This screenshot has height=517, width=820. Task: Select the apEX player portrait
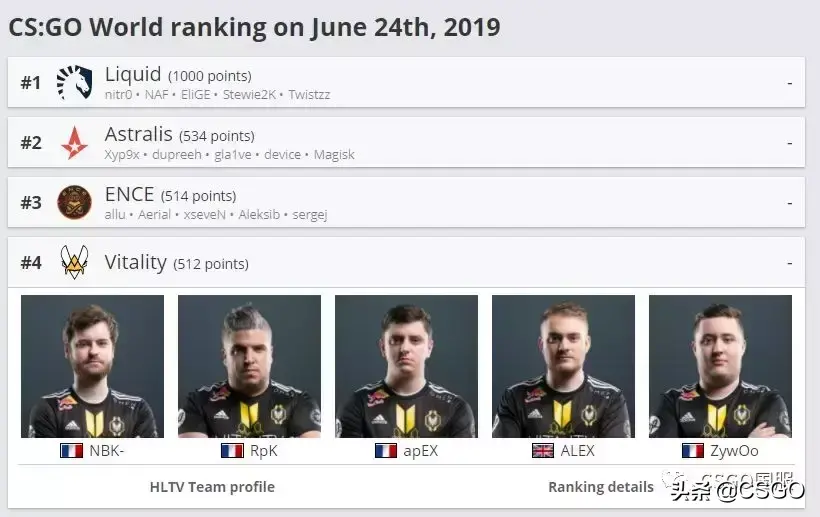[x=406, y=366]
